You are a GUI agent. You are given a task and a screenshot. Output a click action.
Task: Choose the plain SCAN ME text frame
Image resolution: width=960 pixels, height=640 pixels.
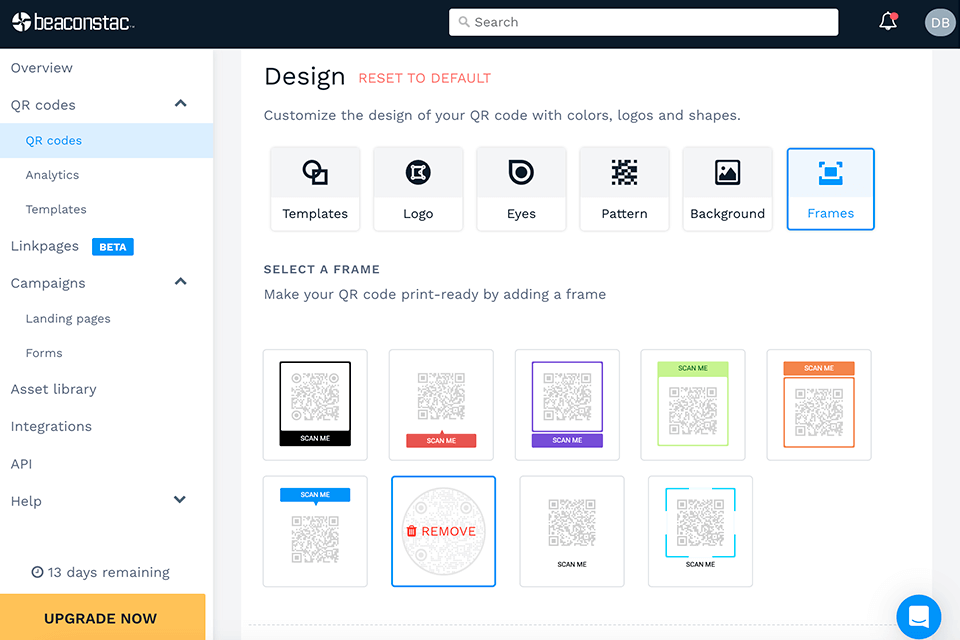click(572, 531)
